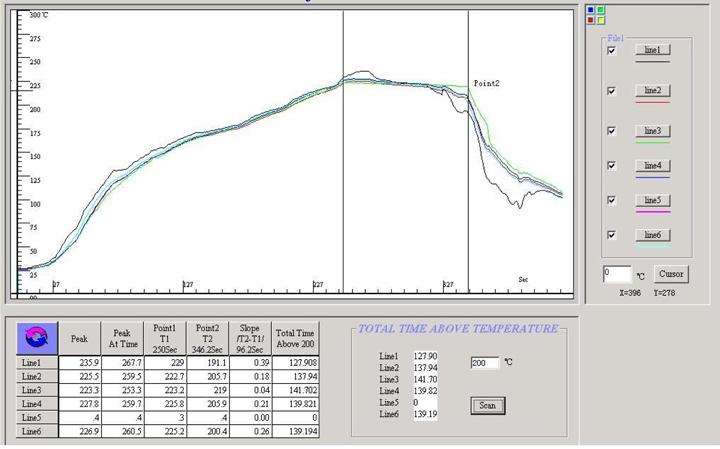Select the Line3 row header

[37, 390]
